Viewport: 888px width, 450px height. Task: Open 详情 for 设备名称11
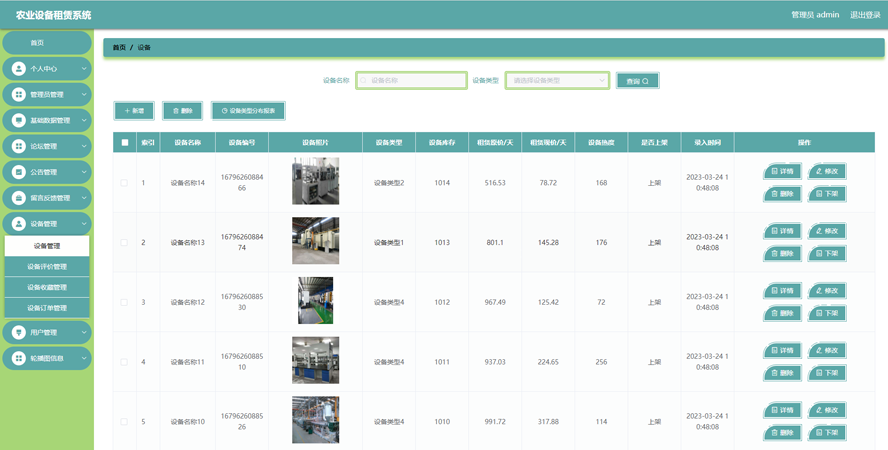point(782,350)
